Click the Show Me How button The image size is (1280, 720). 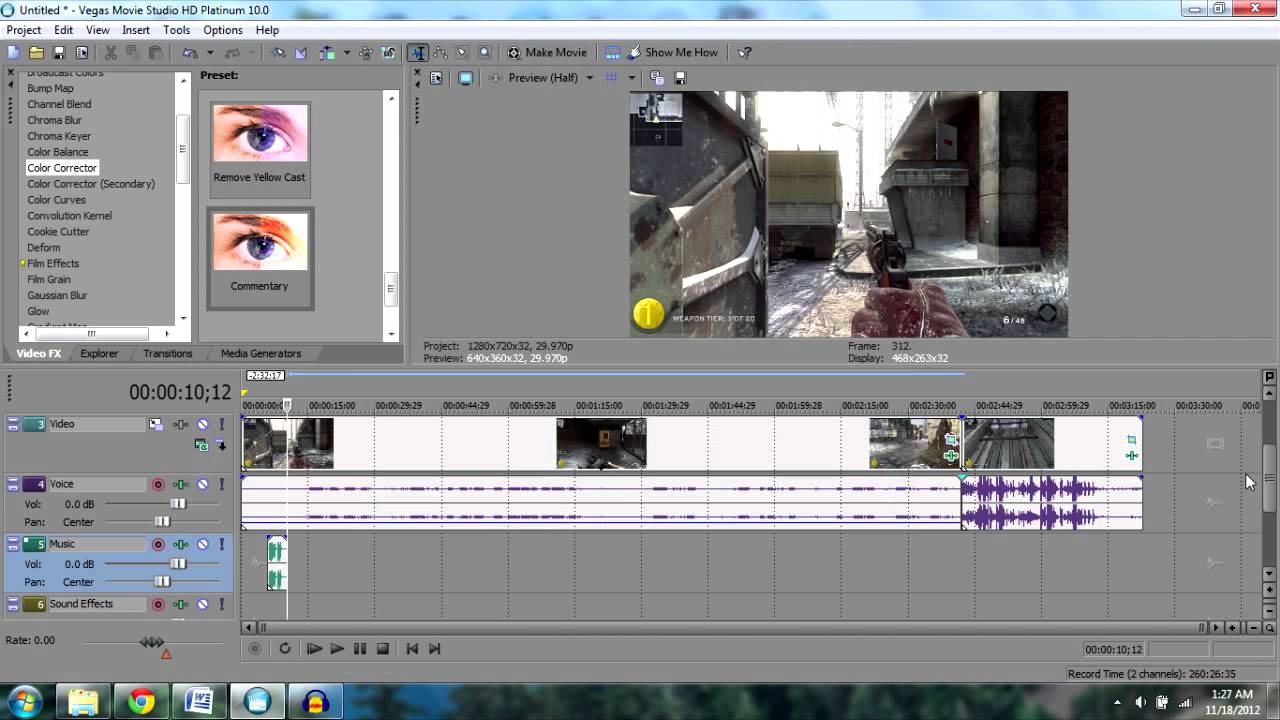pyautogui.click(x=672, y=53)
